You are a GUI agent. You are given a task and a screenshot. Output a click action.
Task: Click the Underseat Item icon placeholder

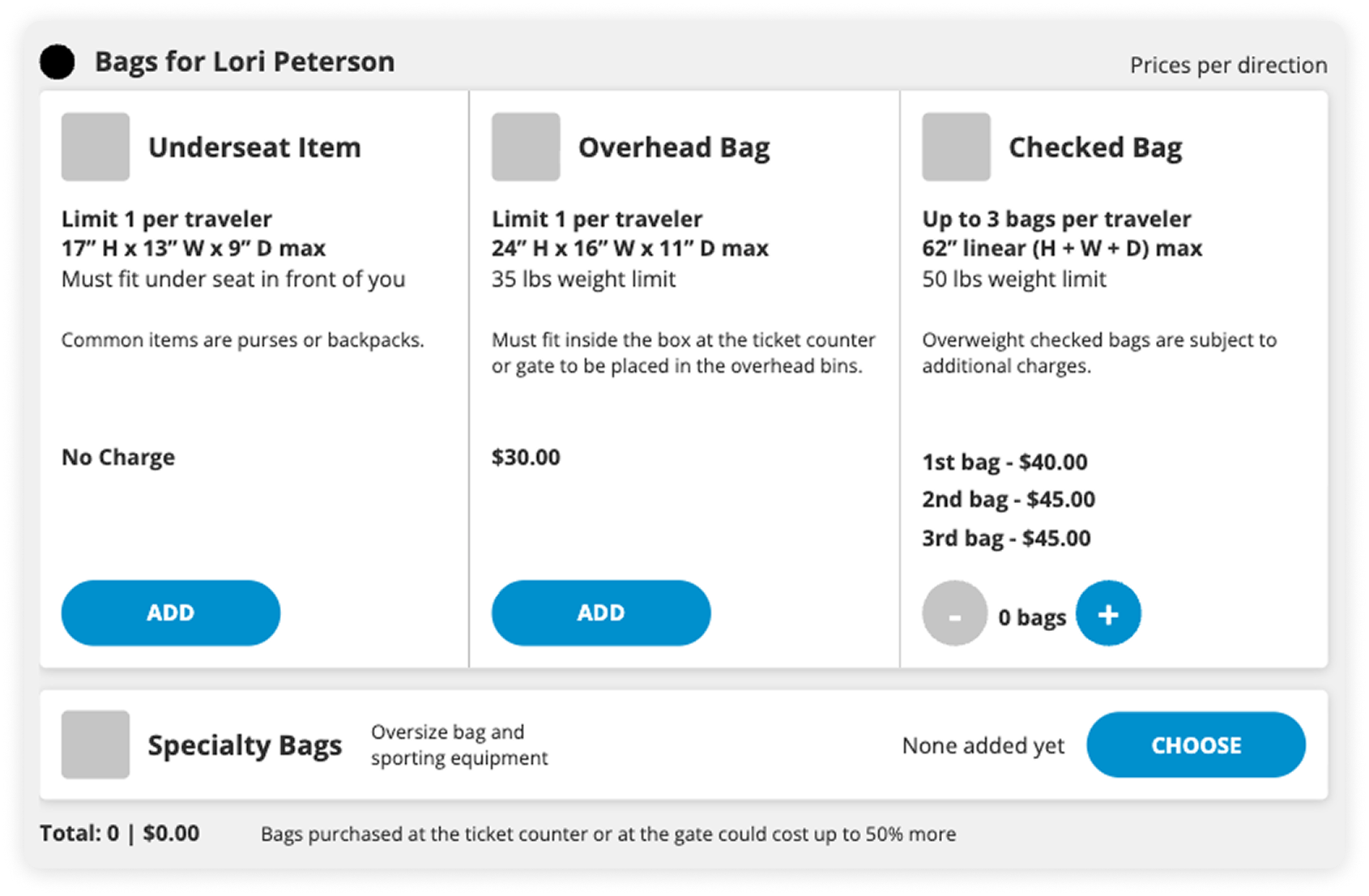(x=96, y=147)
